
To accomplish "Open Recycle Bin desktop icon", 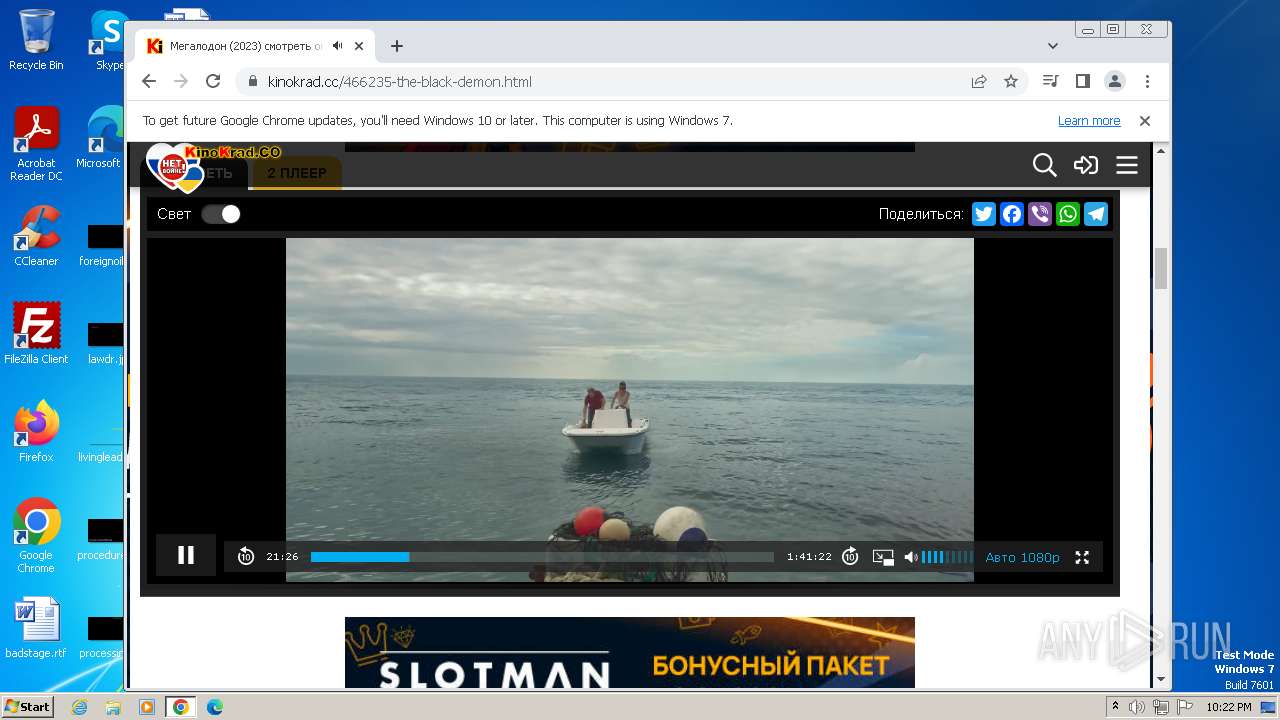I will [36, 40].
